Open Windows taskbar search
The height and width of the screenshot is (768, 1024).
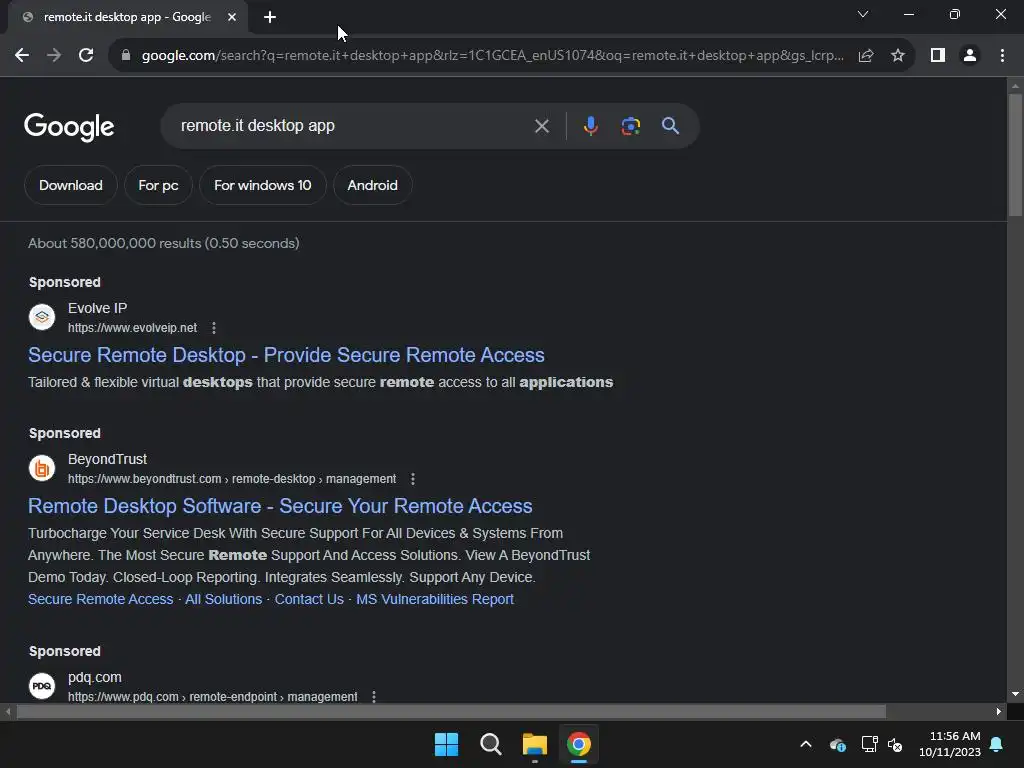pyautogui.click(x=490, y=744)
